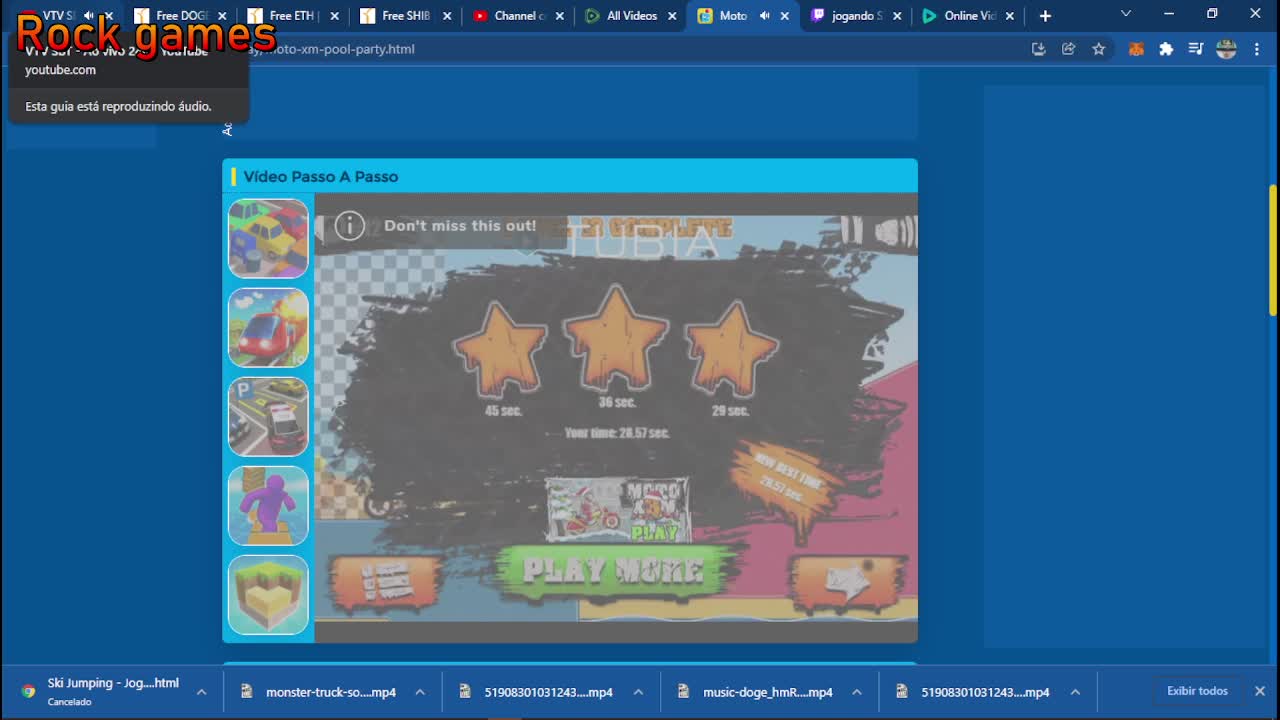1280x720 pixels.
Task: Click the page vertical scrollbar thumb
Action: pyautogui.click(x=1273, y=250)
